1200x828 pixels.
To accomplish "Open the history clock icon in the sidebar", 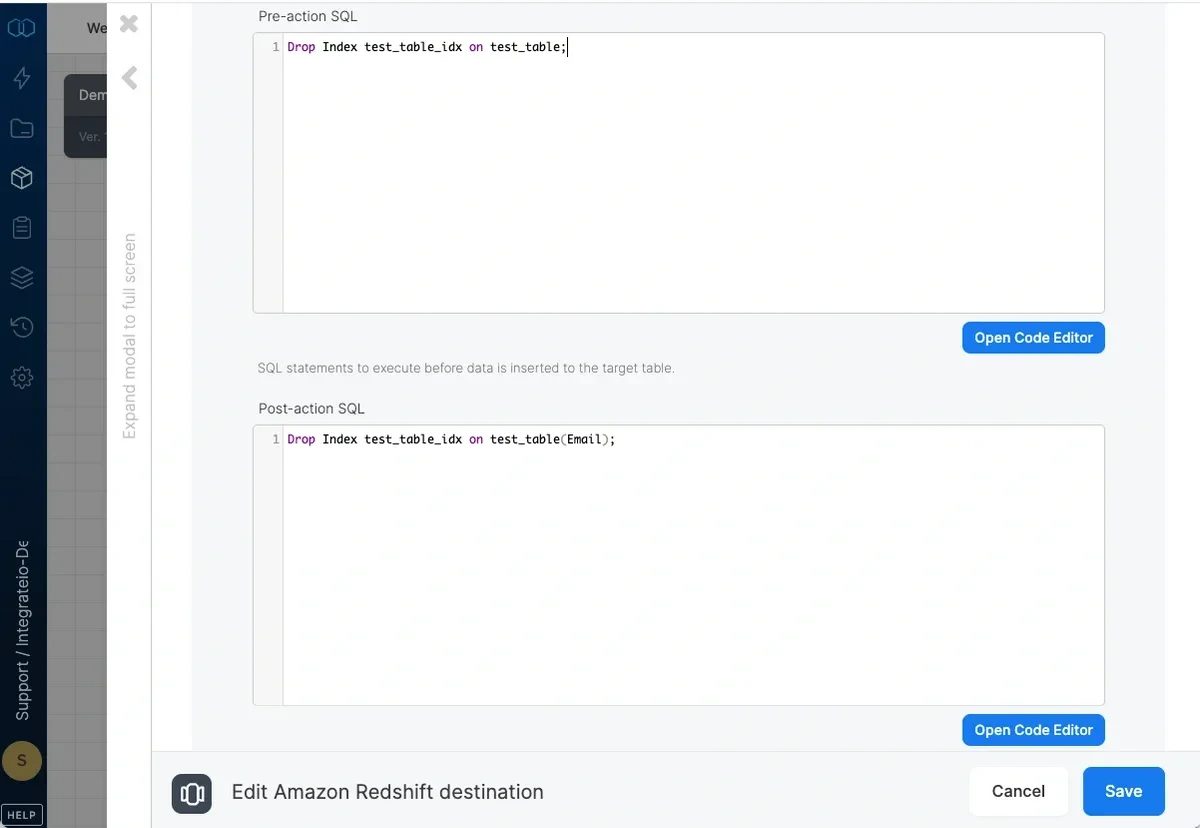I will (22, 327).
